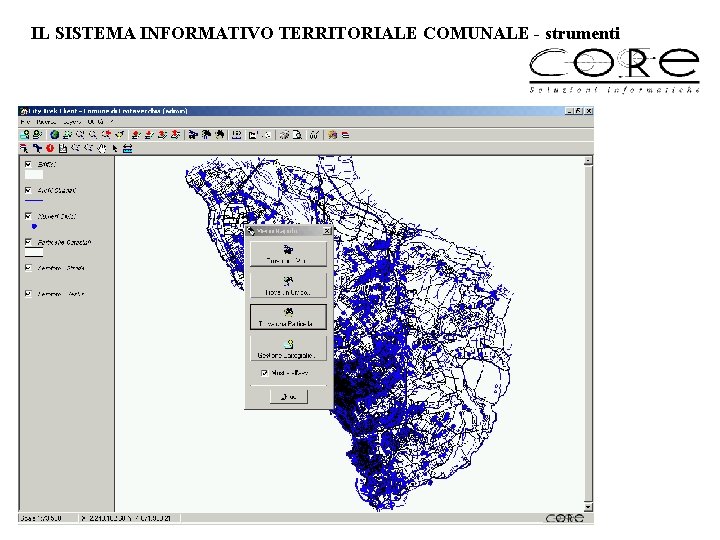Screen dimensions: 720x540
Task: Click the white swatch under first layer
Action: (34, 174)
